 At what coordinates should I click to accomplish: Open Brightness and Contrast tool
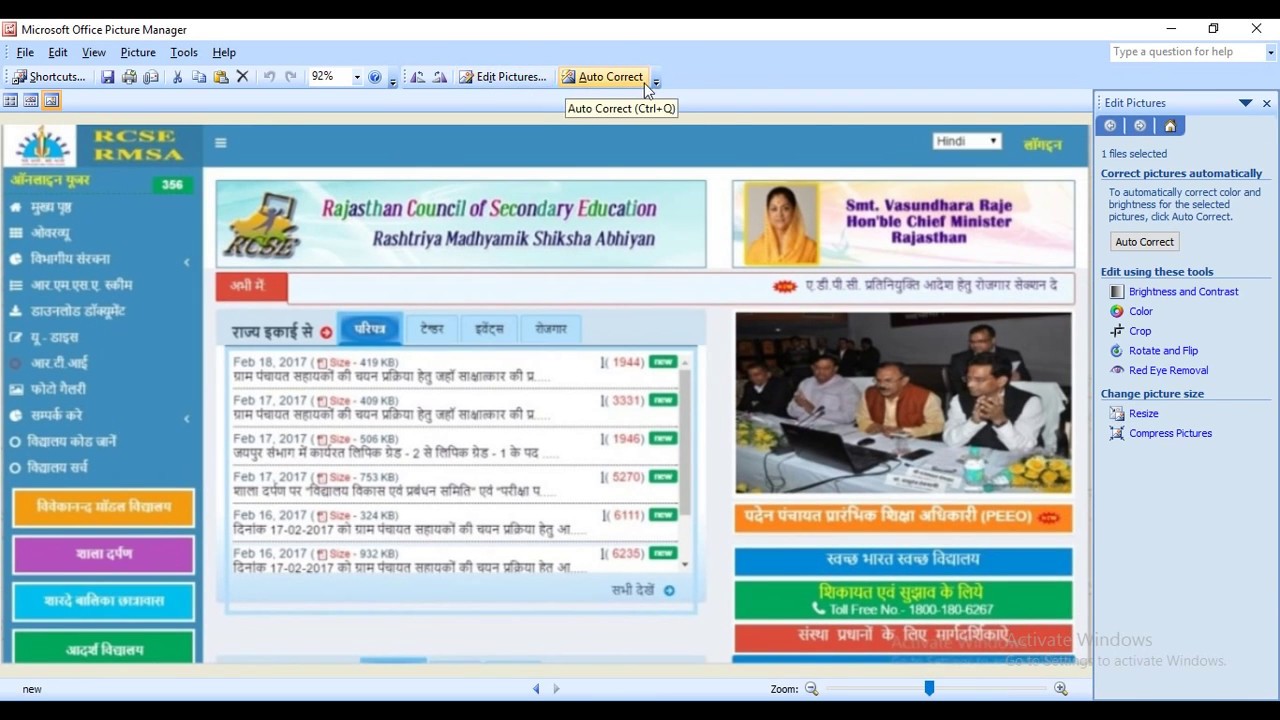(1184, 292)
